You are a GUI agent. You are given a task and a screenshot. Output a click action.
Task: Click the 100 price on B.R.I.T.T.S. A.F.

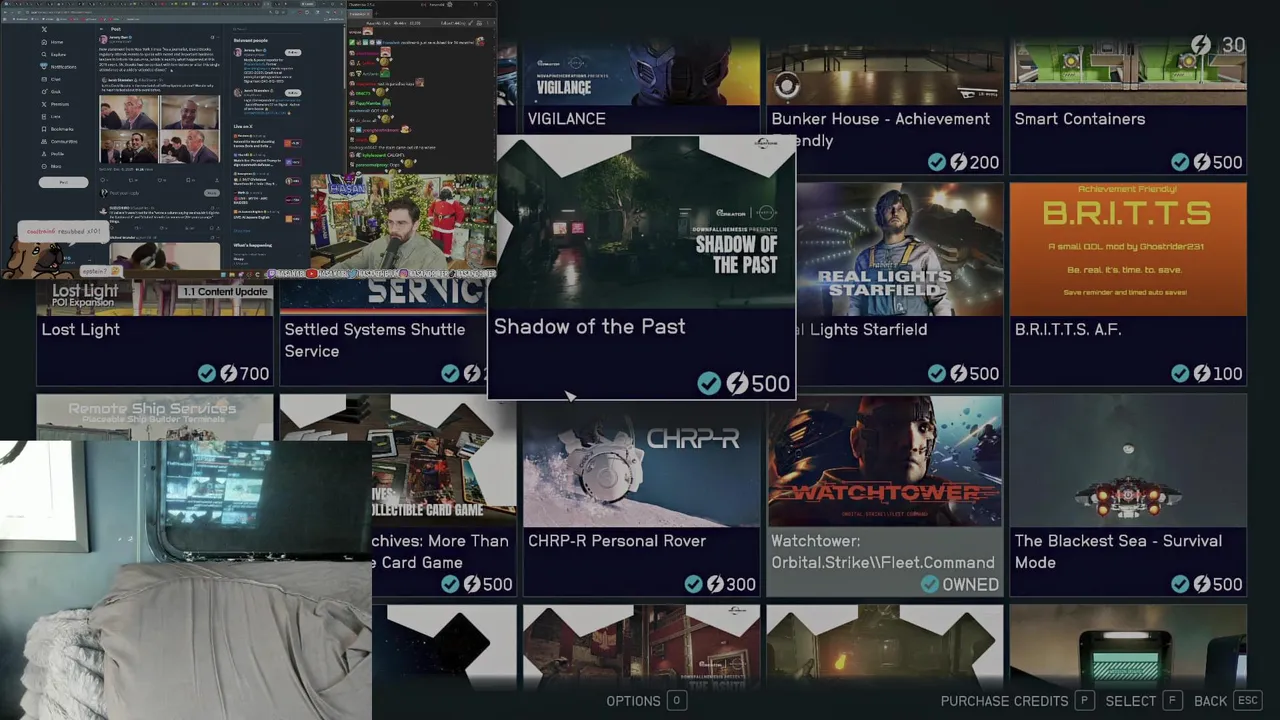pyautogui.click(x=1227, y=374)
